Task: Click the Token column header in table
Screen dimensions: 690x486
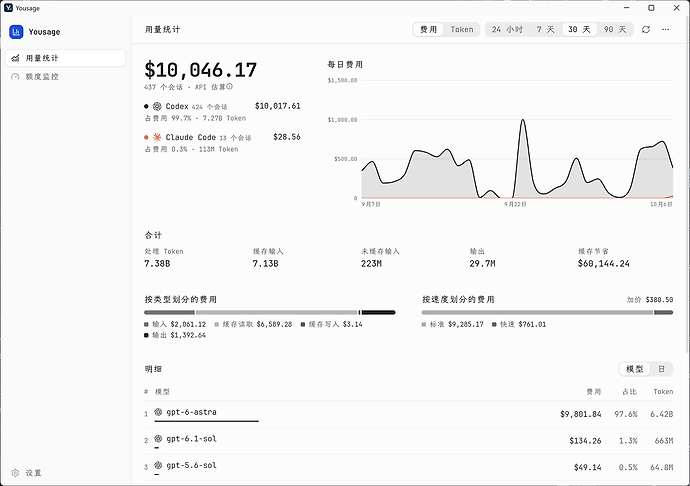Action: 663,392
